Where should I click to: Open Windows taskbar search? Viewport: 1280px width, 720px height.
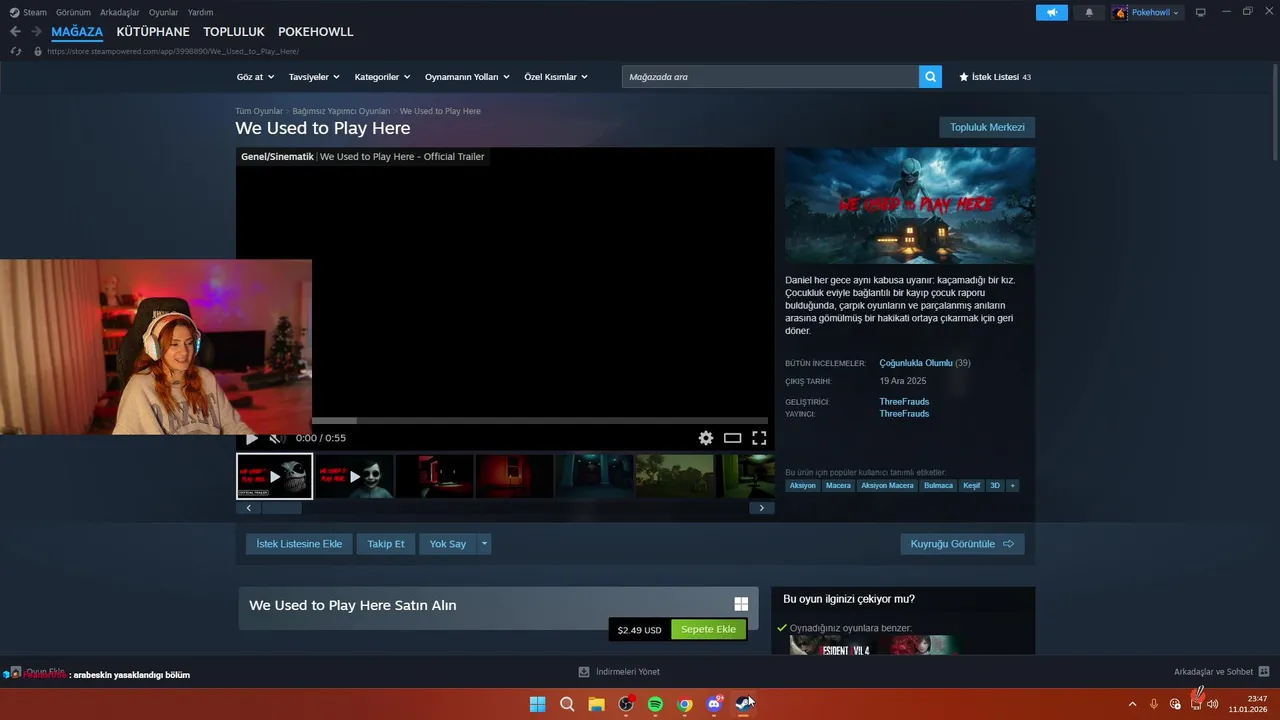coord(567,704)
